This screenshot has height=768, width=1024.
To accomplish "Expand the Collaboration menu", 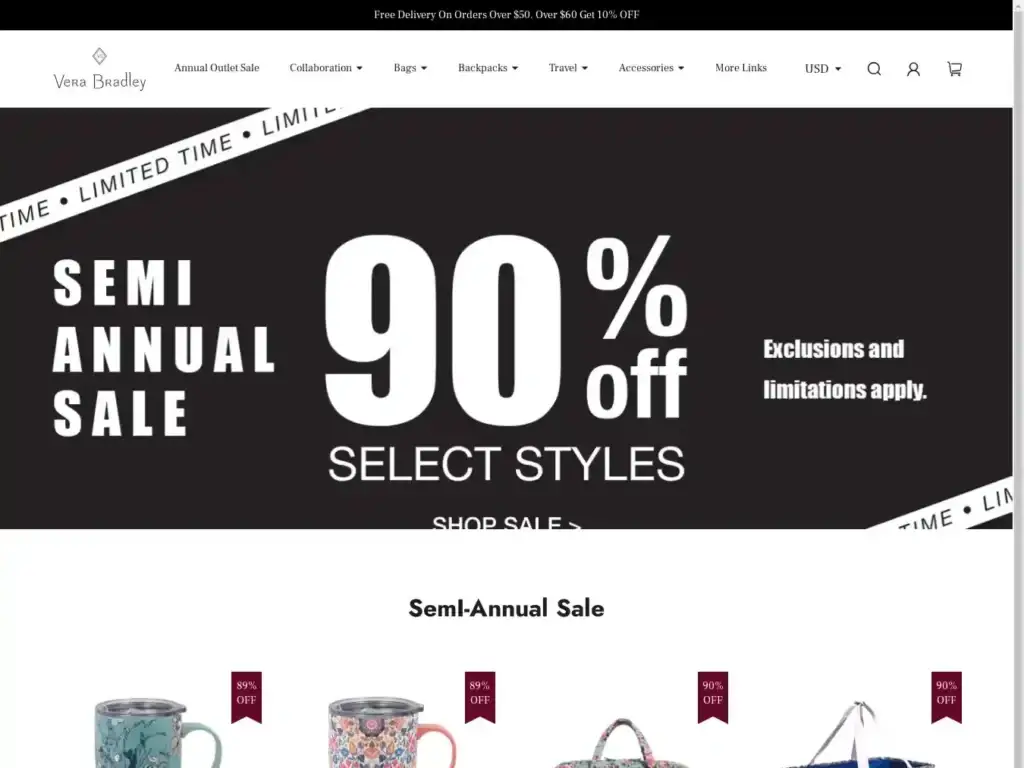I will [x=326, y=68].
